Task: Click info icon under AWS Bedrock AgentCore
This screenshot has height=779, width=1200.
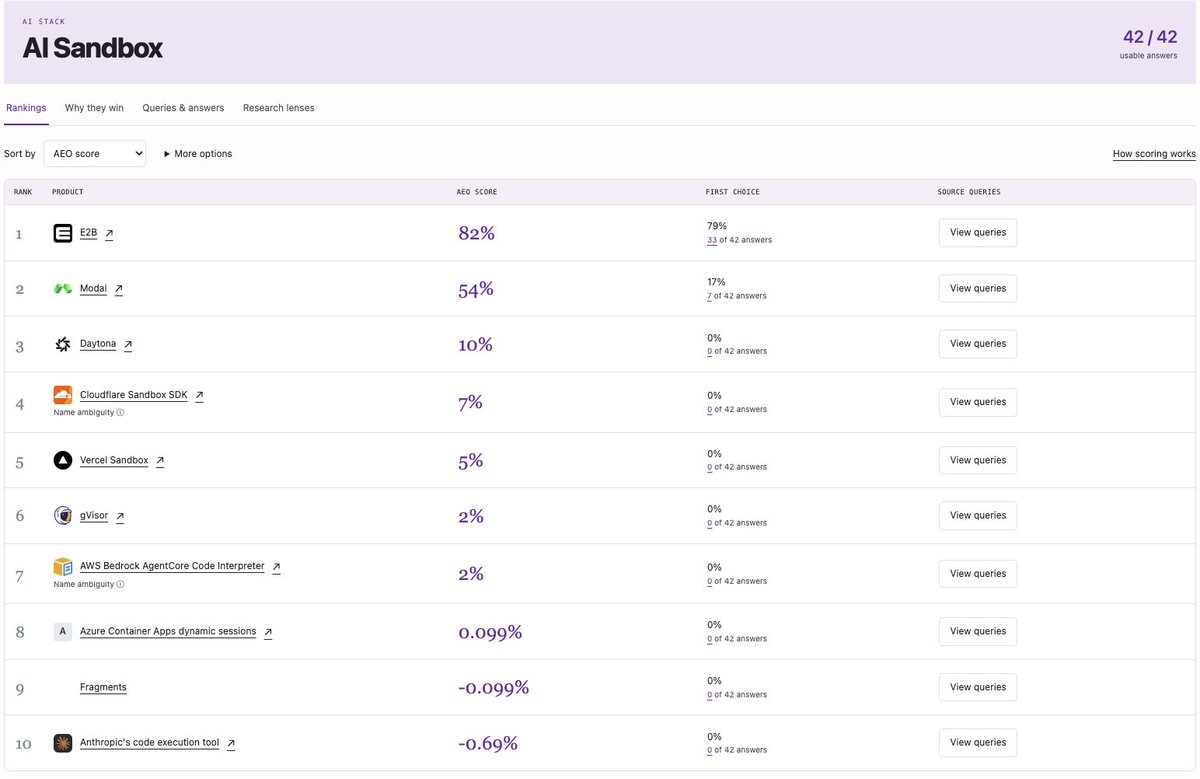Action: coord(121,584)
